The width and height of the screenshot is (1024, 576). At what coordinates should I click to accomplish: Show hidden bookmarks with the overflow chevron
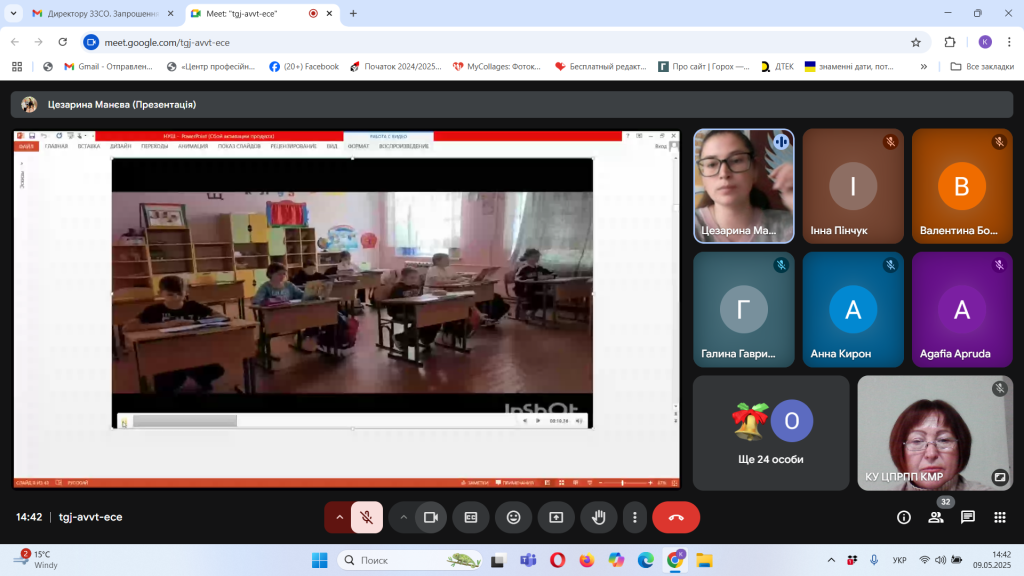923,67
